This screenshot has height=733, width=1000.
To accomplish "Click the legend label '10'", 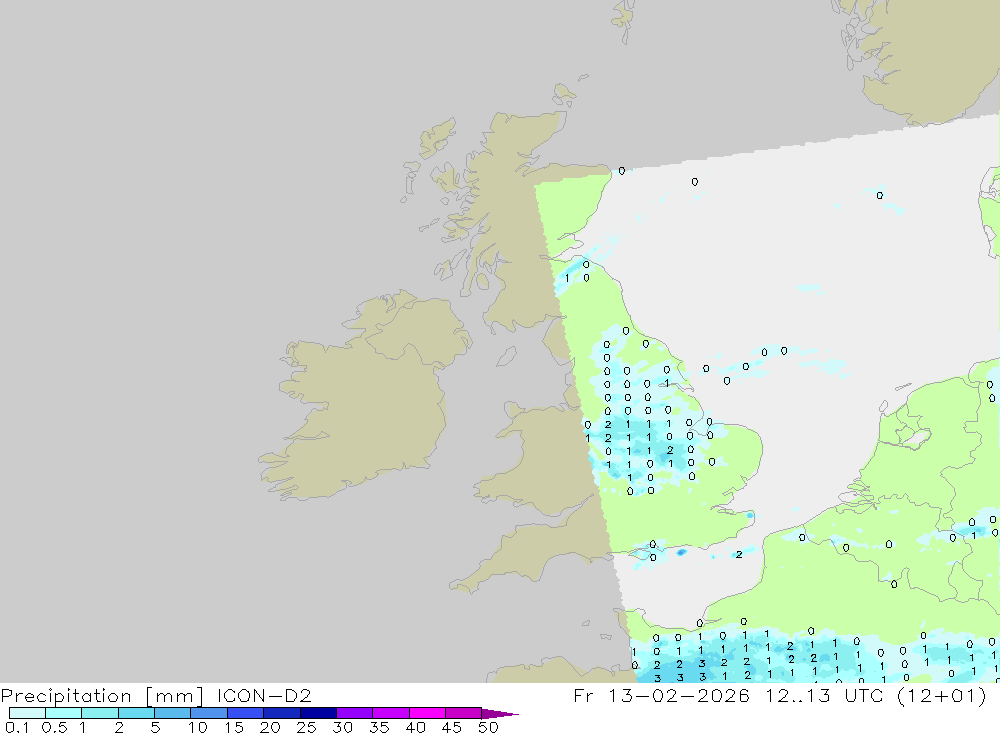I will tap(198, 727).
